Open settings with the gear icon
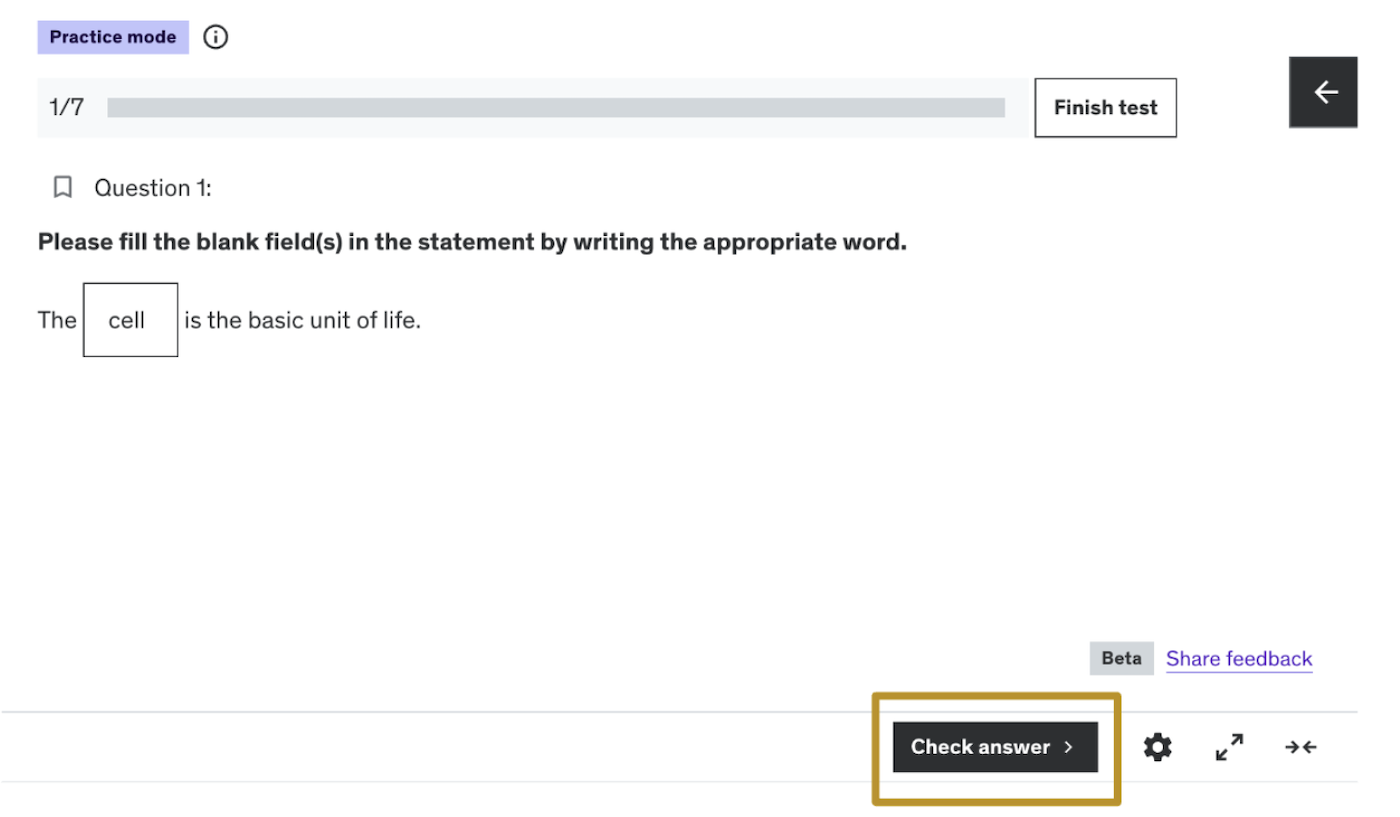This screenshot has width=1400, height=817. click(x=1157, y=747)
